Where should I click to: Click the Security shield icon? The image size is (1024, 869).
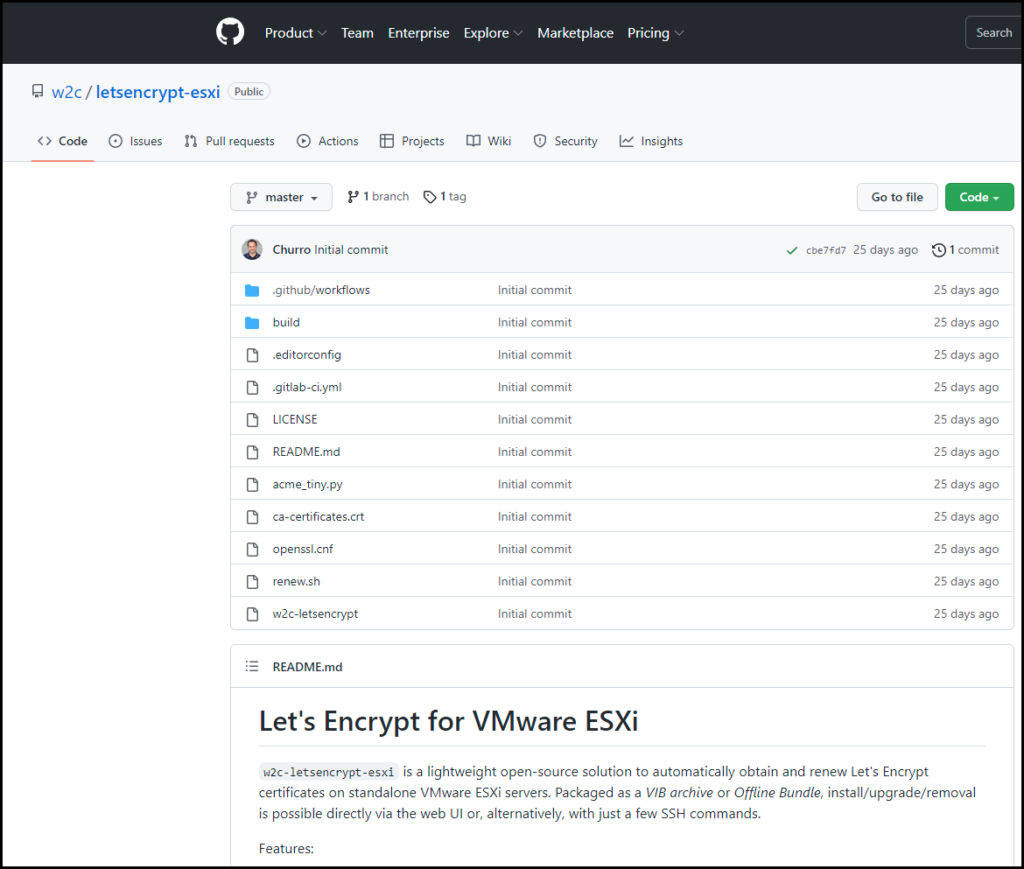[x=538, y=141]
